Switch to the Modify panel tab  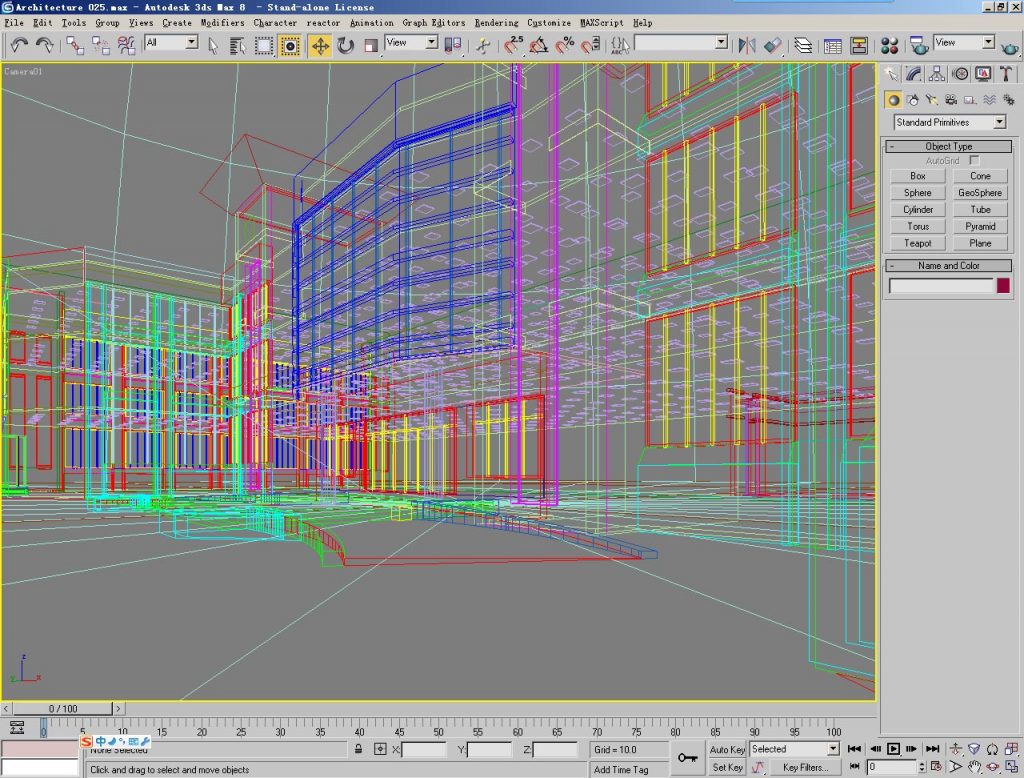(x=913, y=74)
